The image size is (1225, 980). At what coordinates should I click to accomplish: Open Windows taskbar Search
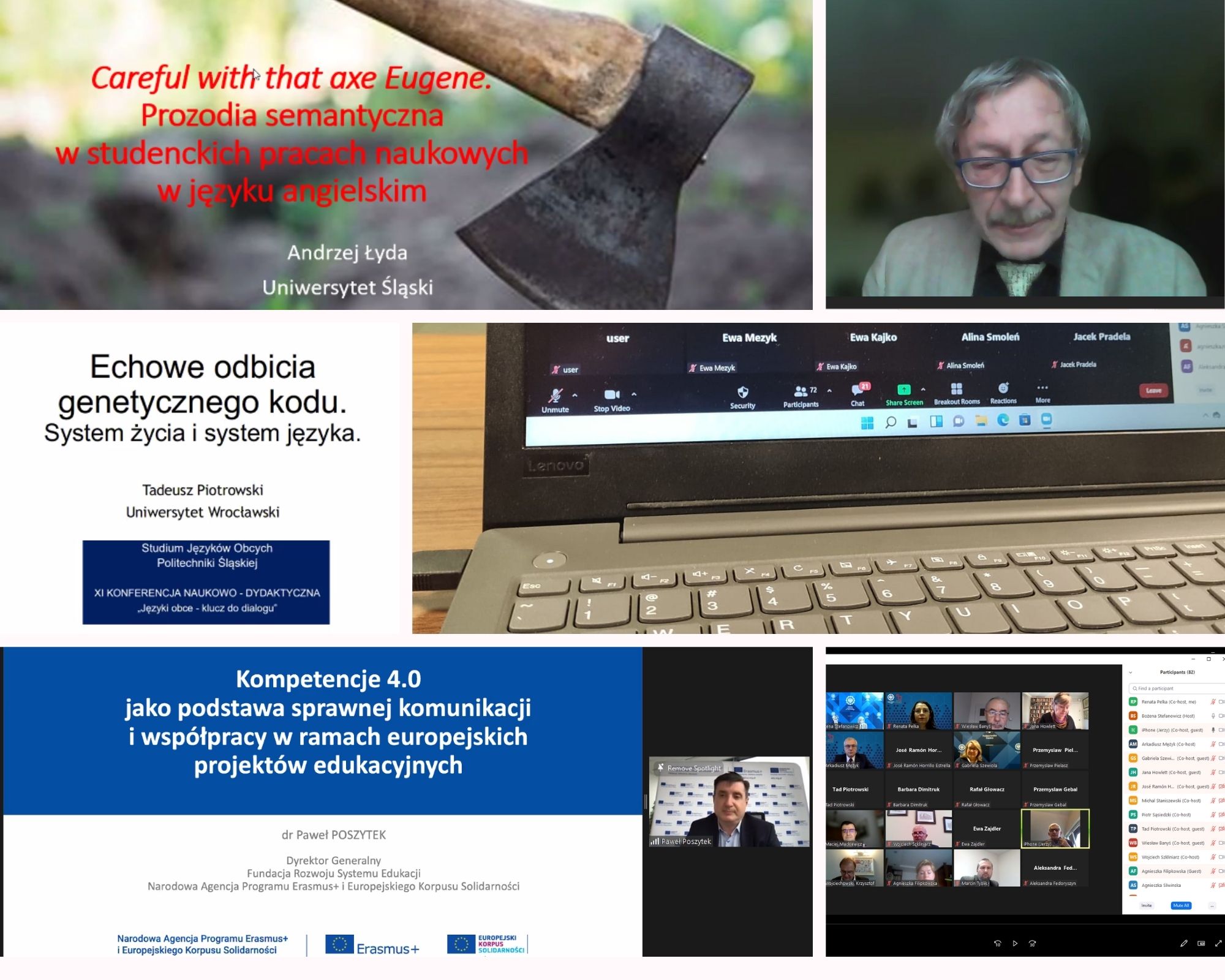tap(891, 422)
